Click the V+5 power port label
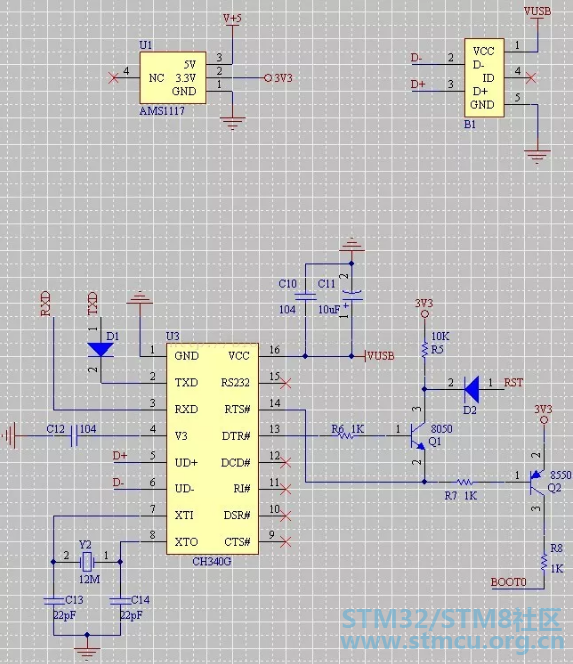573x664 pixels. pyautogui.click(x=233, y=19)
